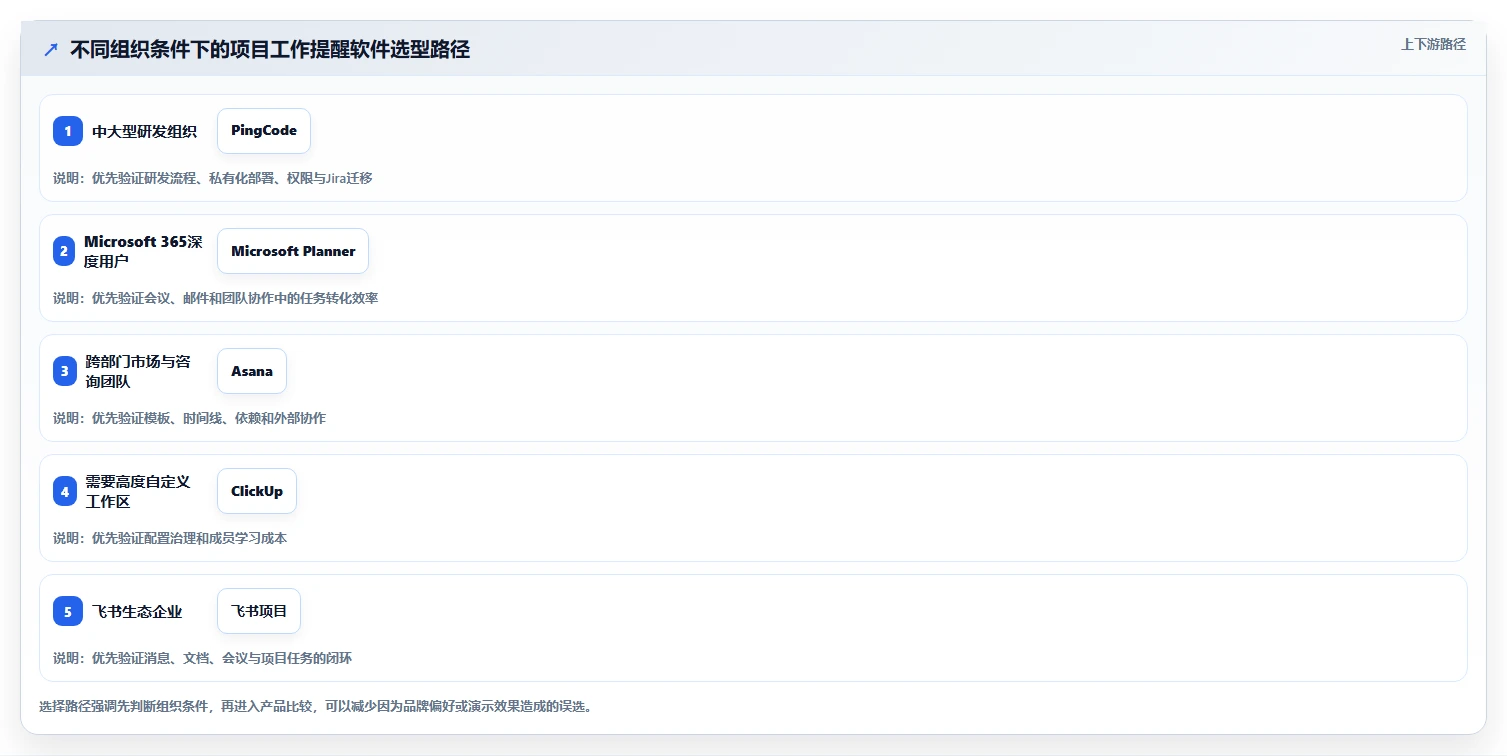Click the note about 配置治理和成员学习成本
This screenshot has height=756, width=1507.
pos(170,538)
